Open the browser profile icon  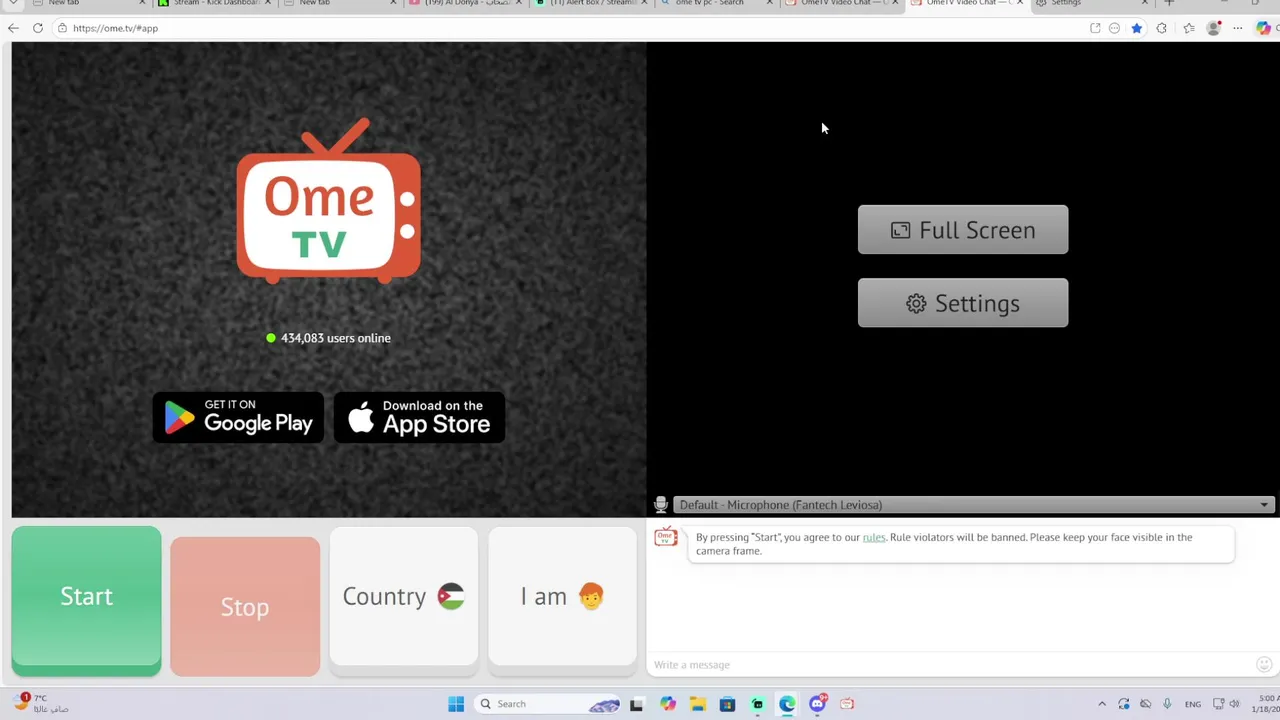[x=1213, y=28]
